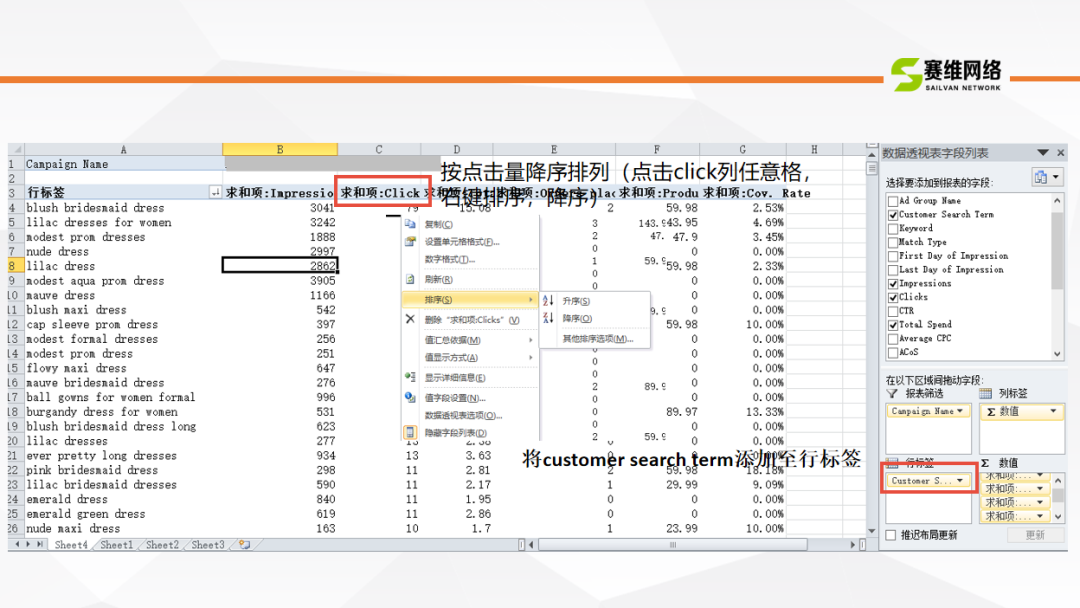This screenshot has height=608, width=1080.
Task: Select 其他排序选项 from the sort submenu
Action: [x=597, y=338]
